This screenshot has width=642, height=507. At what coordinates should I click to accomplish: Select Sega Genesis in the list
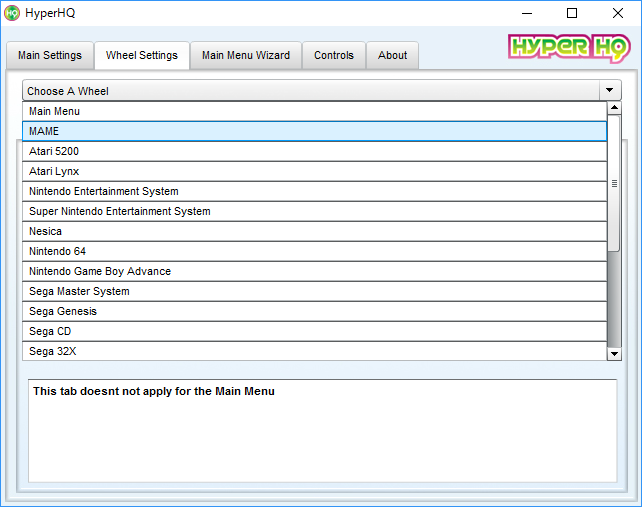314,312
